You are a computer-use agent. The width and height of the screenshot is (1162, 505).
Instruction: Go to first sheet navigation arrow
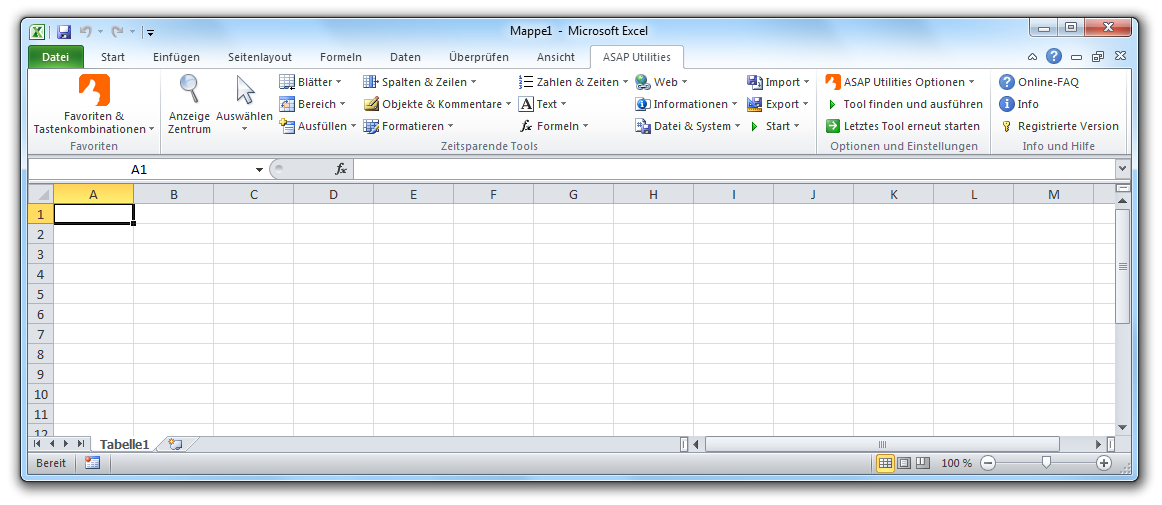[38, 443]
